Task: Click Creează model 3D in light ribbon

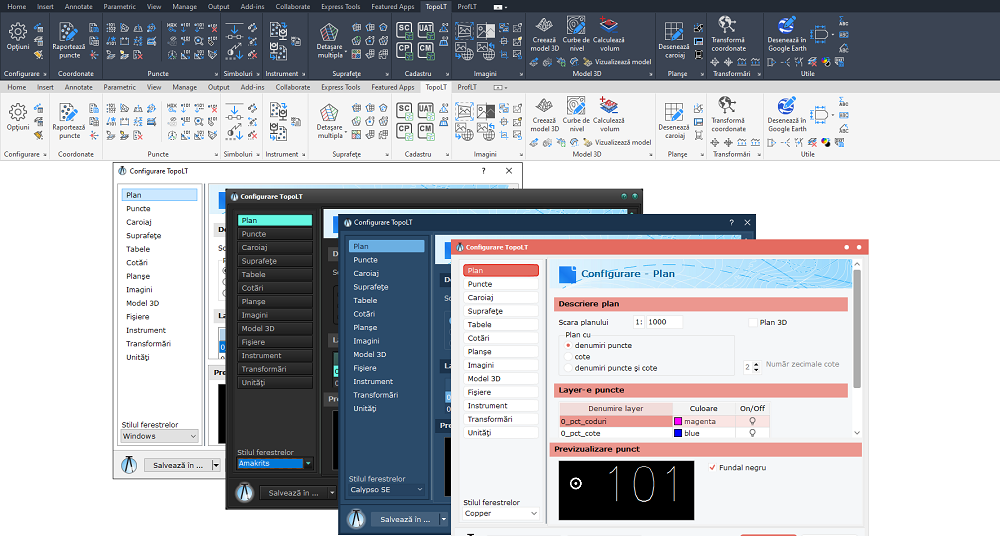Action: (544, 115)
